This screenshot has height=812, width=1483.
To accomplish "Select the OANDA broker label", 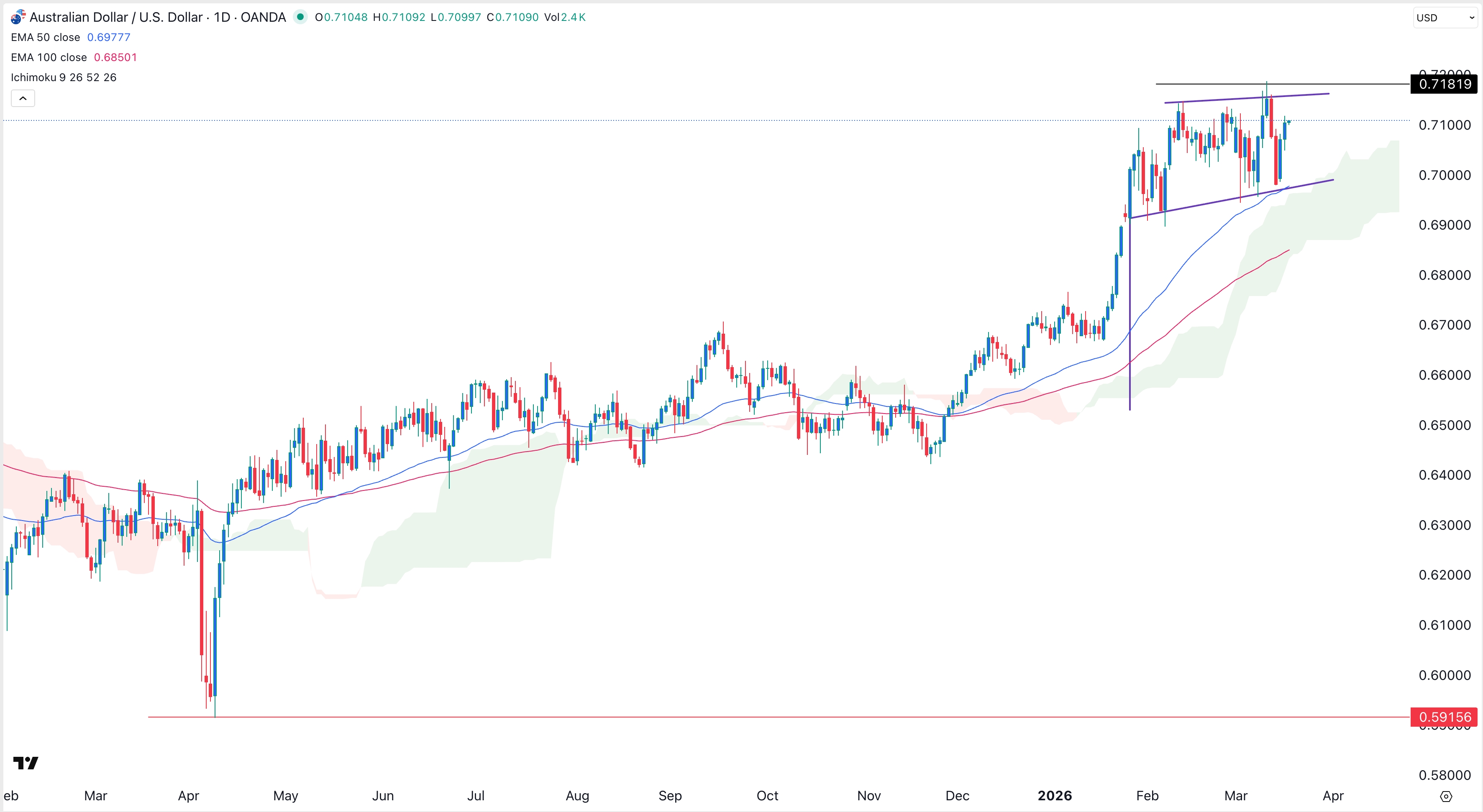I will (x=263, y=17).
